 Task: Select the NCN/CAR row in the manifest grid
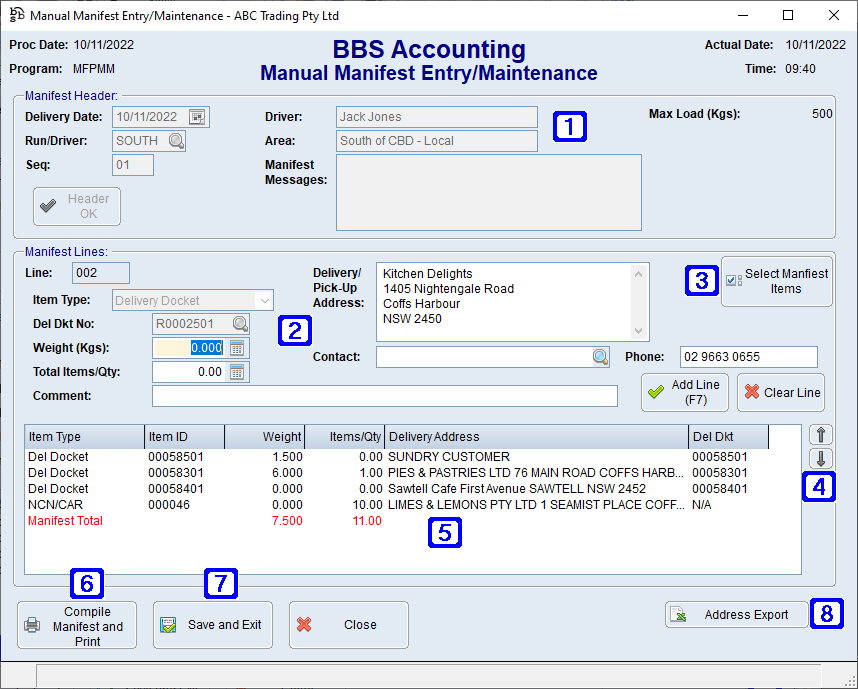(x=300, y=504)
